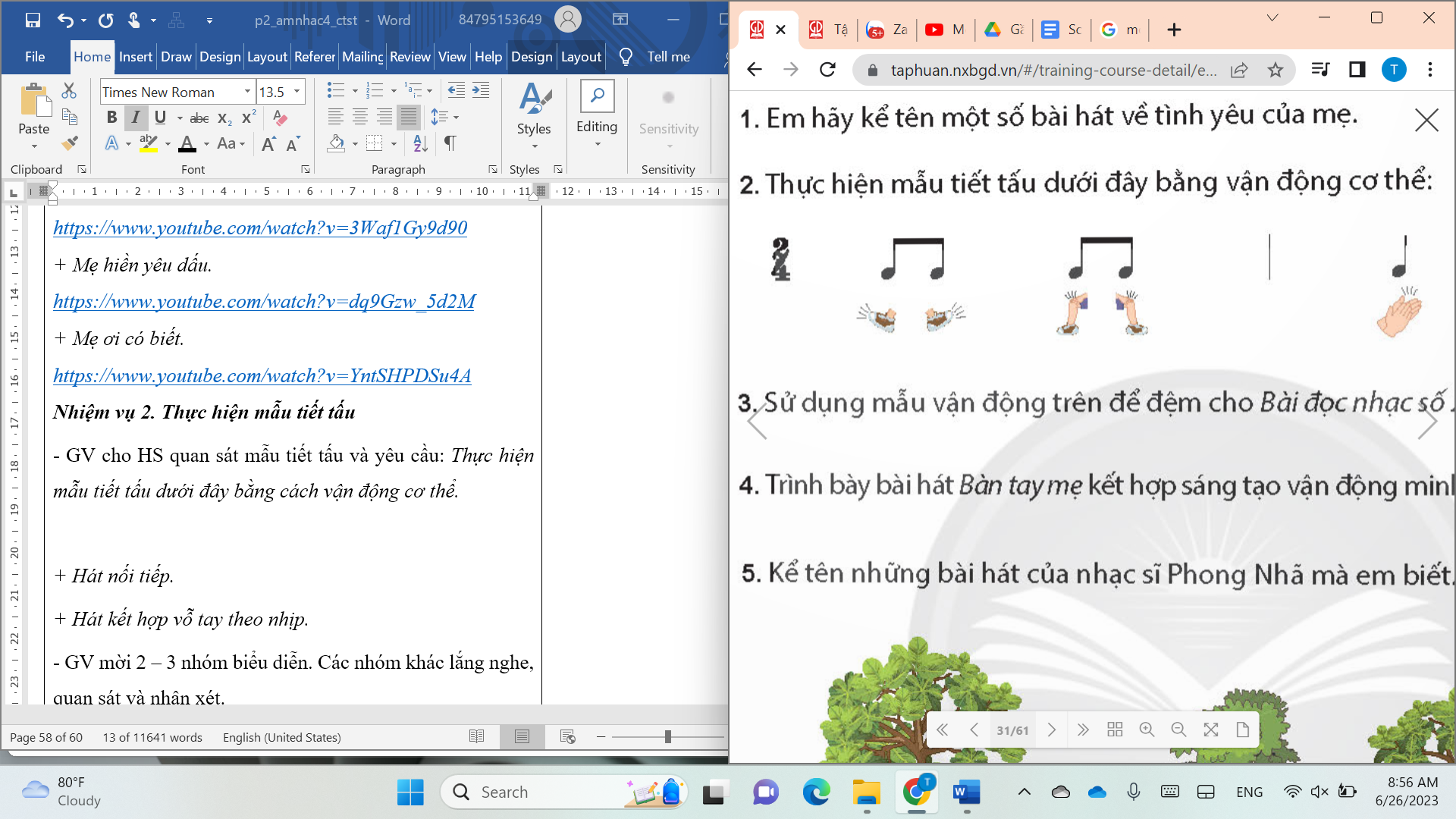Toggle Bold formatting
Image resolution: width=1456 pixels, height=819 pixels.
tap(111, 118)
